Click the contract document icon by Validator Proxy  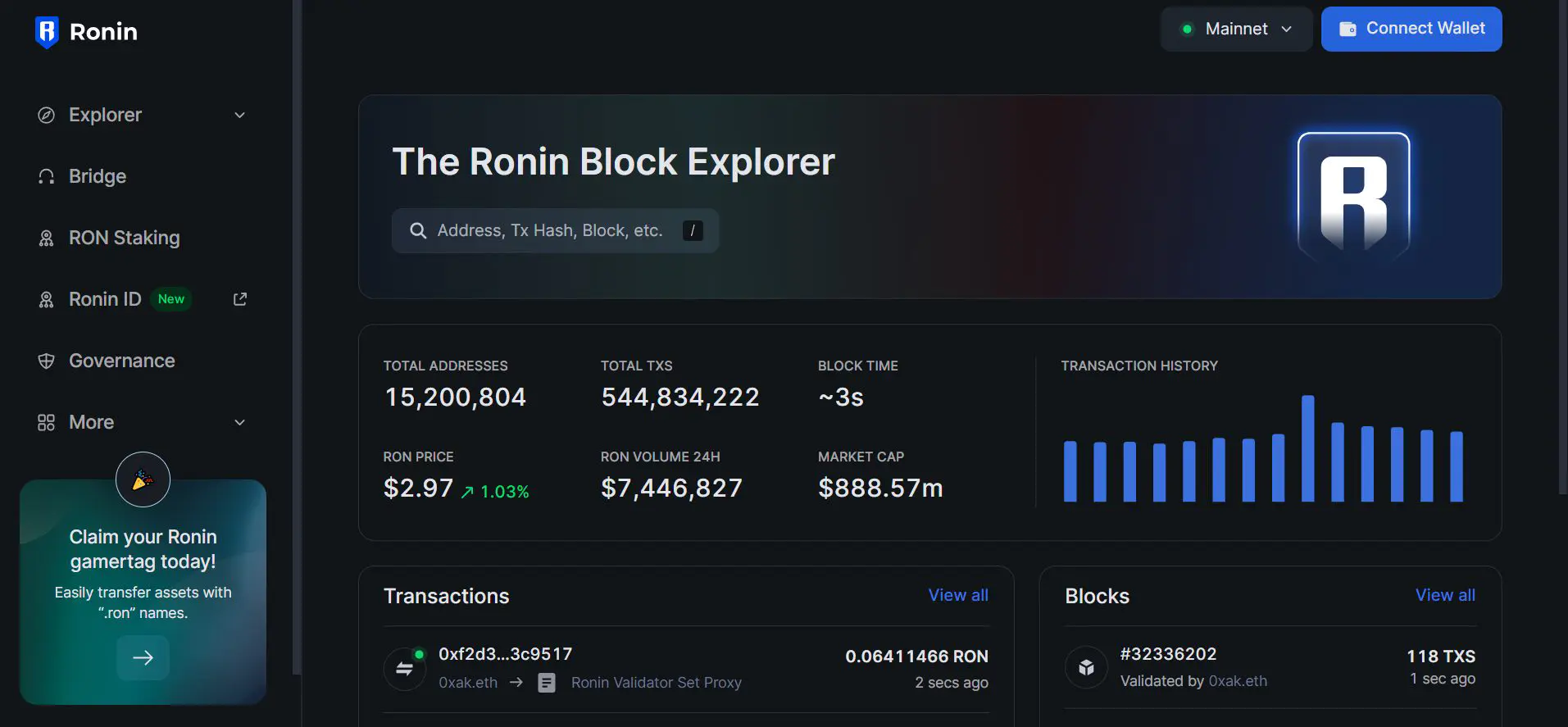[x=547, y=683]
